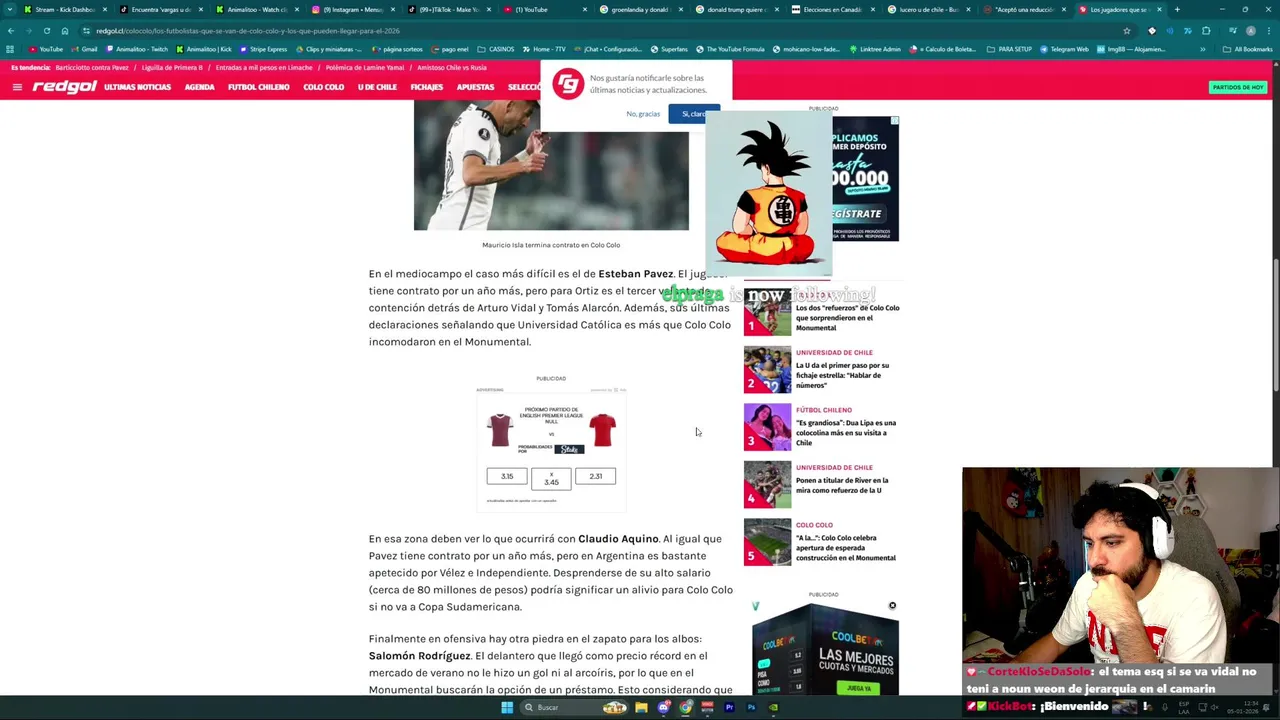Open trending Entradas a mil pesos en Limache
Viewport: 1280px width, 720px height.
tap(264, 68)
